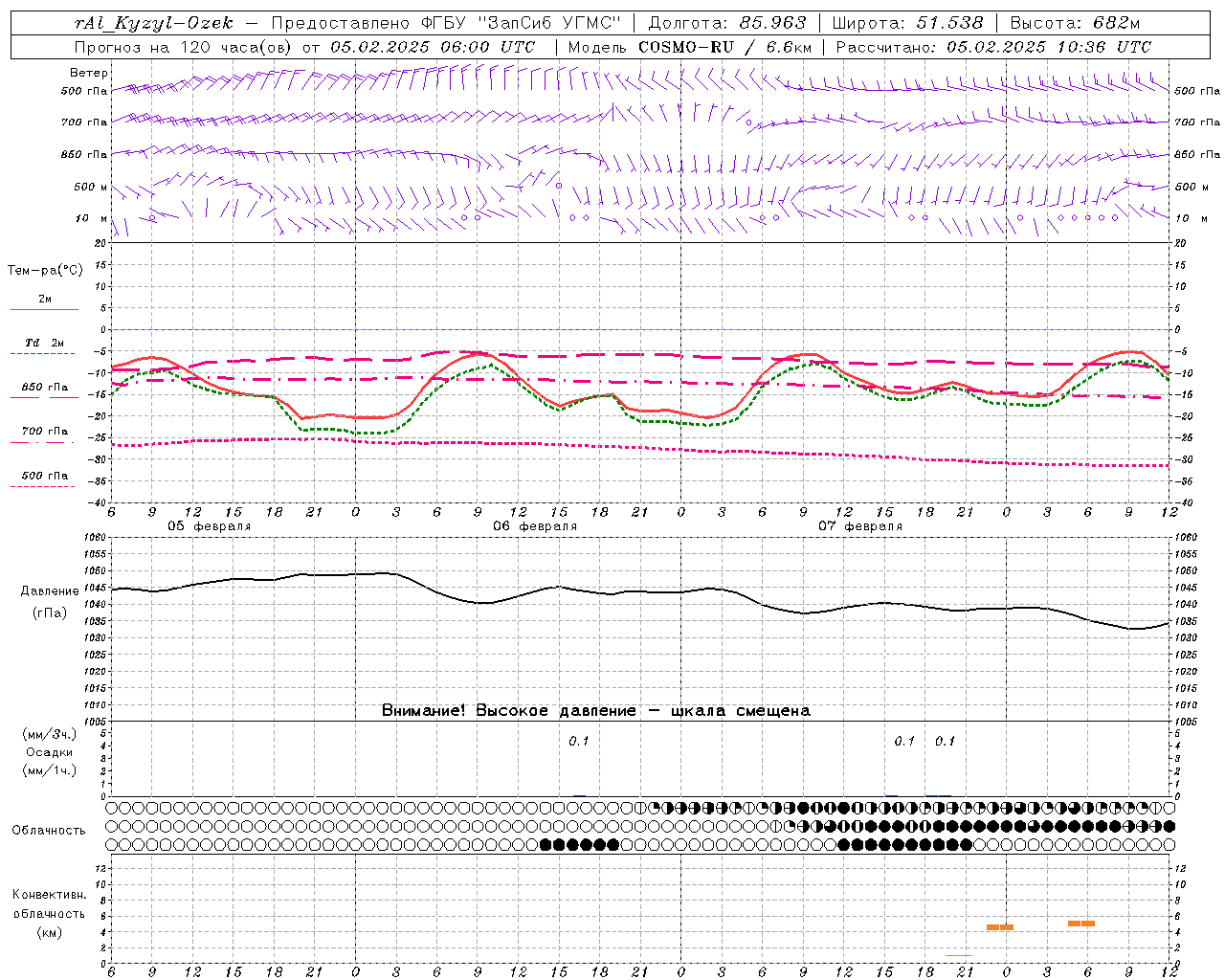
Task: Select the 700 гПа temperature legend entry
Action: [44, 432]
